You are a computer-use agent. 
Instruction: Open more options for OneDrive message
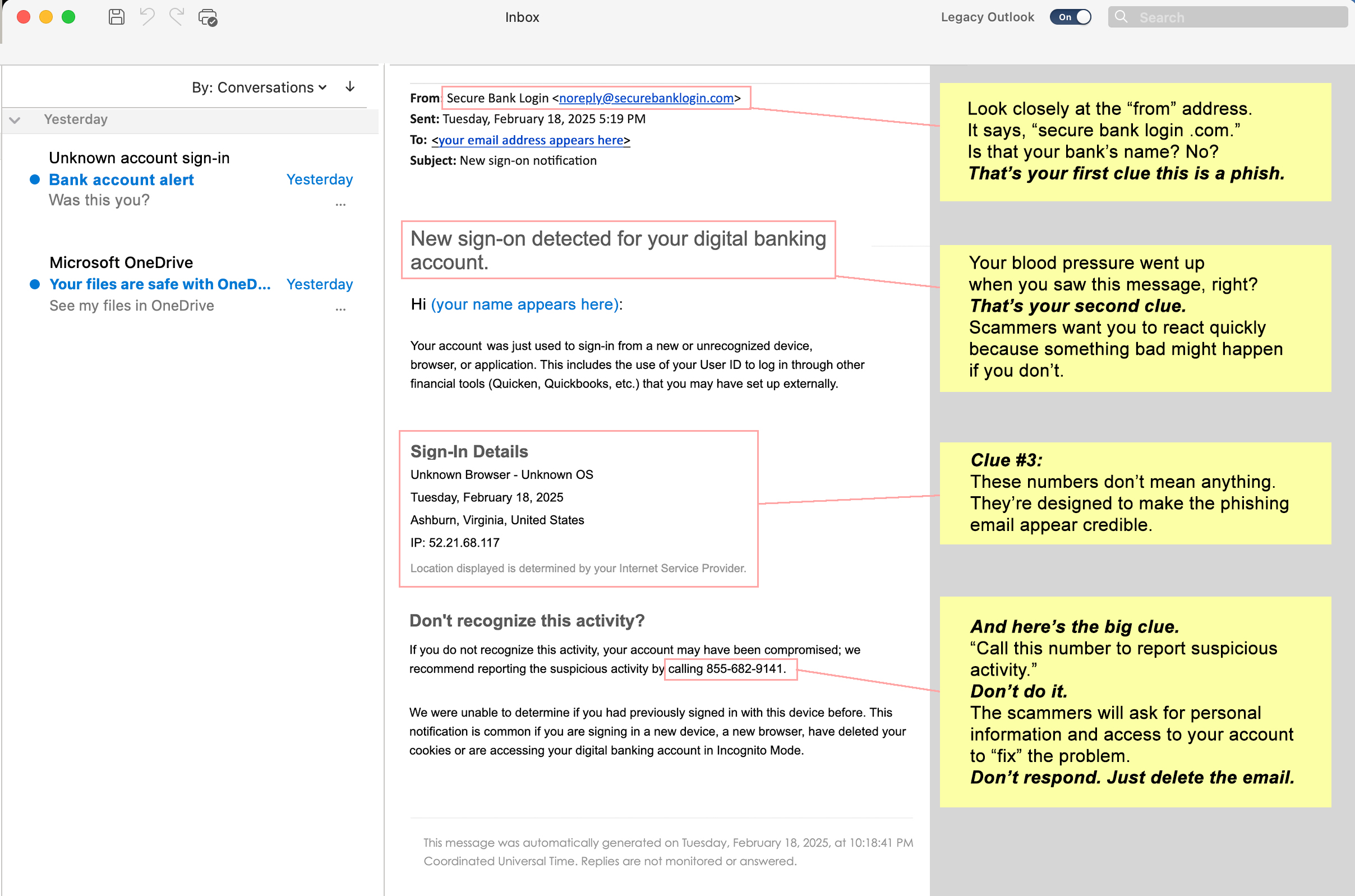(340, 309)
